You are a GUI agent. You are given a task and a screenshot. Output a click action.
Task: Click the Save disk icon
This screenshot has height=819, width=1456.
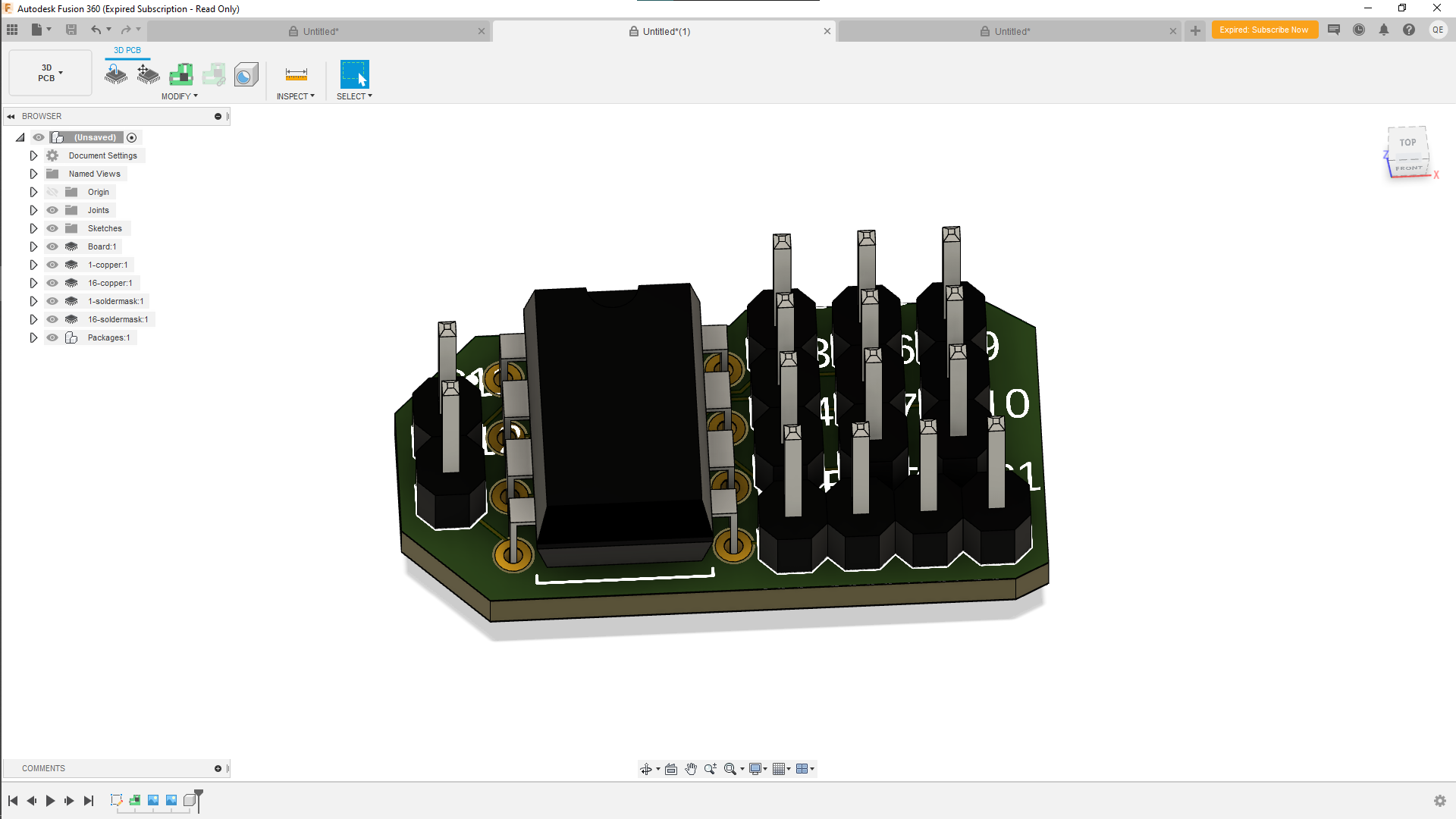pos(71,30)
